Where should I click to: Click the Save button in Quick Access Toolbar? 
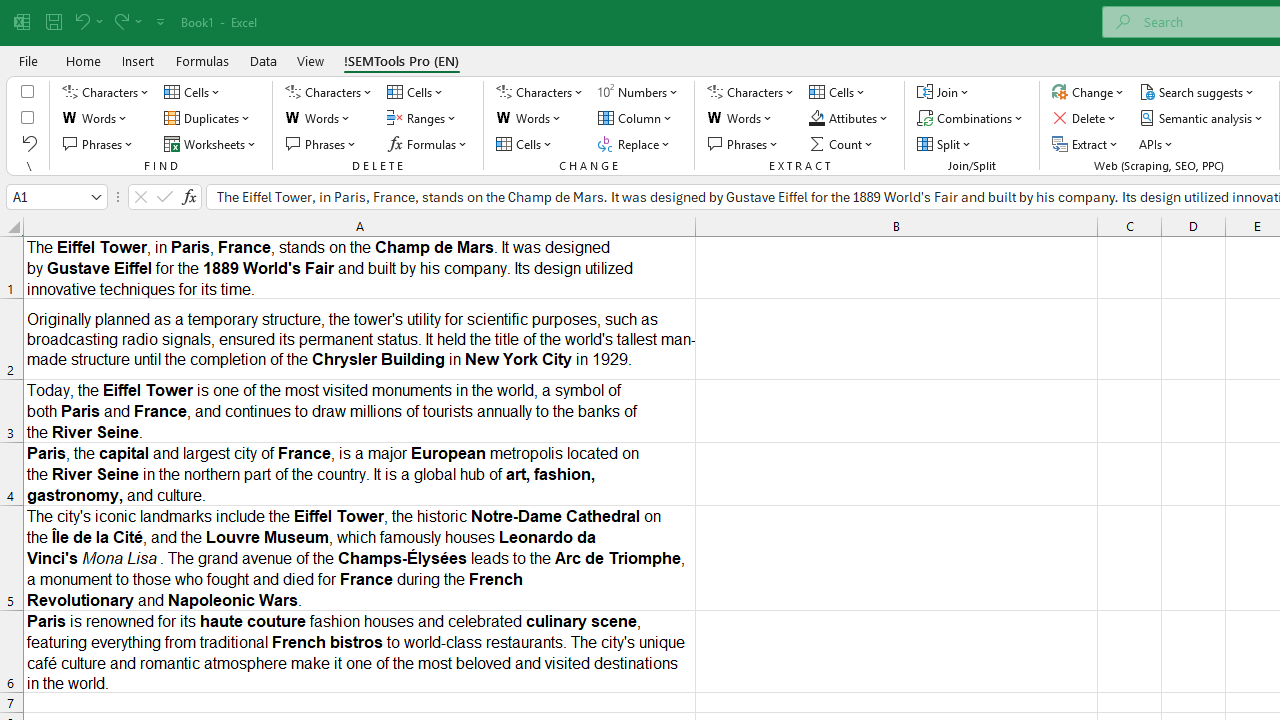pyautogui.click(x=52, y=21)
